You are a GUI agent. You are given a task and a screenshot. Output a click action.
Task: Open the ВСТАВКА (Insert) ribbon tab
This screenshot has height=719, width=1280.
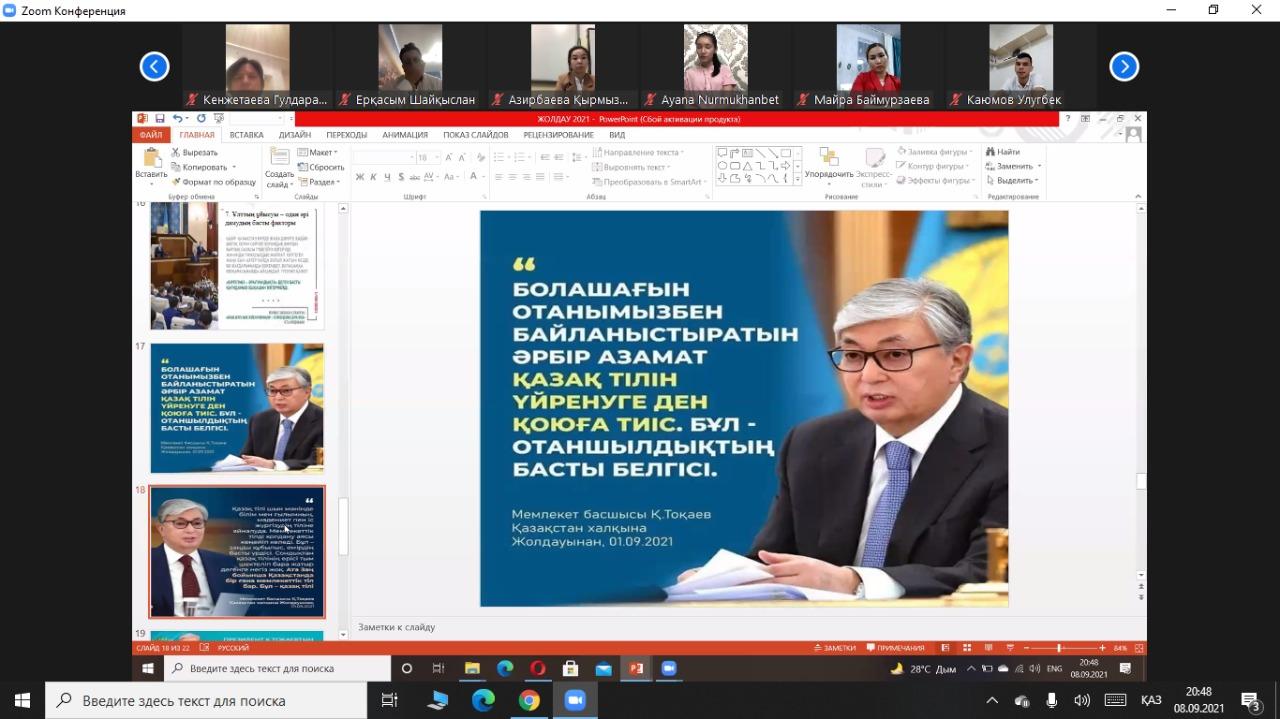tap(246, 135)
